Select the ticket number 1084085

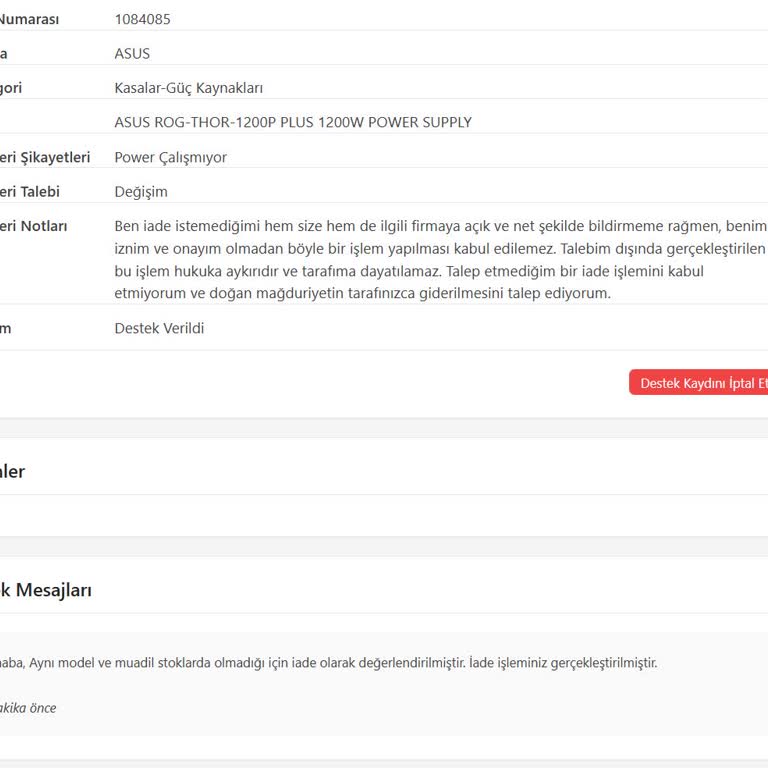pyautogui.click(x=143, y=19)
